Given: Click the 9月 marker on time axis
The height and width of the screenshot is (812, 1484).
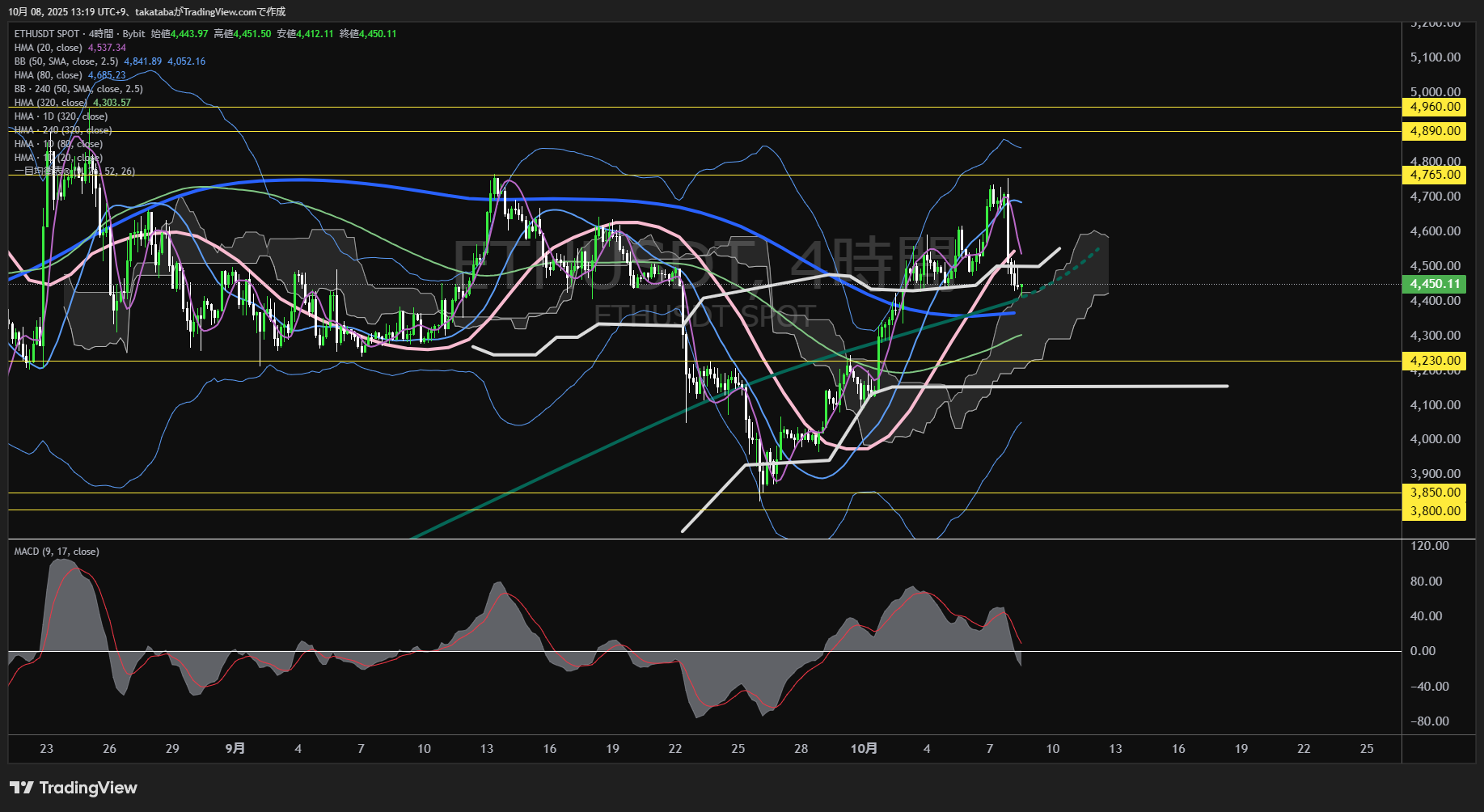Looking at the screenshot, I should click(x=235, y=749).
